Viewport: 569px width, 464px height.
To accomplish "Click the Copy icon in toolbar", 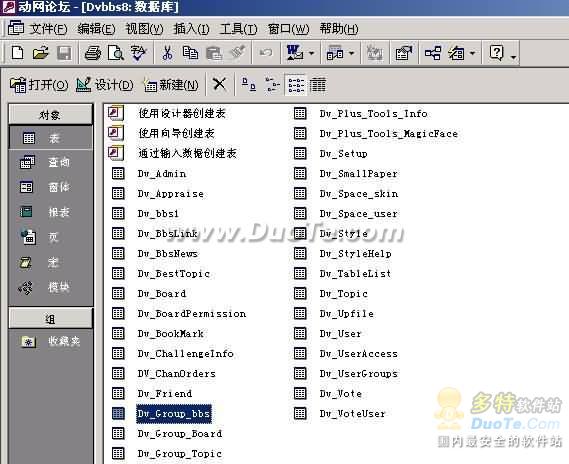I will pos(190,53).
